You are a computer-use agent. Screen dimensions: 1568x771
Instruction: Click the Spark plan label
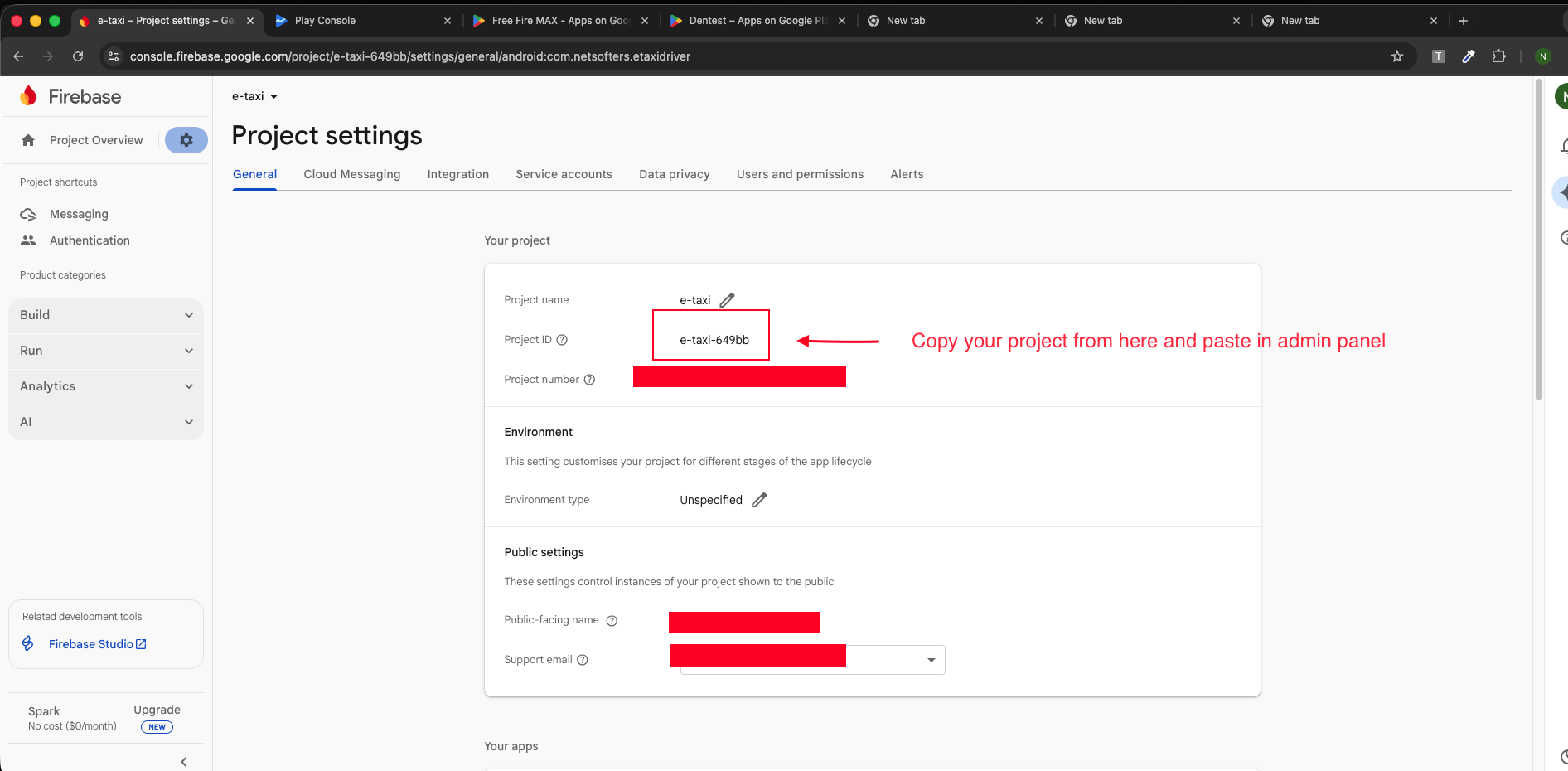[44, 711]
